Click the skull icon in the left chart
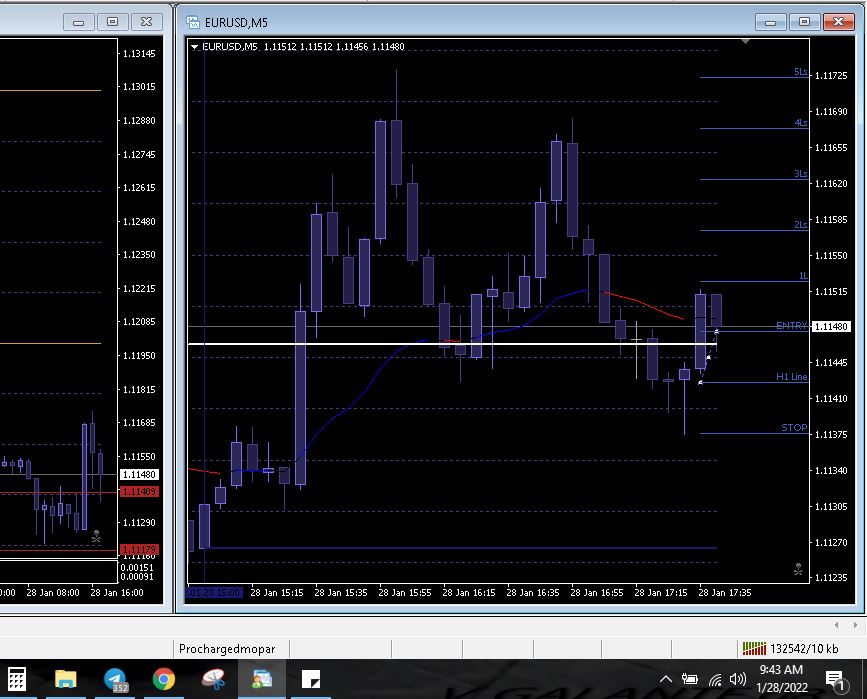This screenshot has height=699, width=867. (96, 537)
